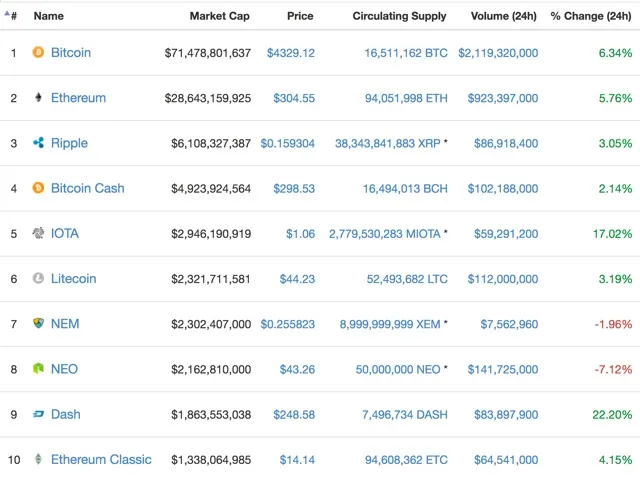Click NEM price $0.255823
The width and height of the screenshot is (640, 480).
click(x=287, y=324)
